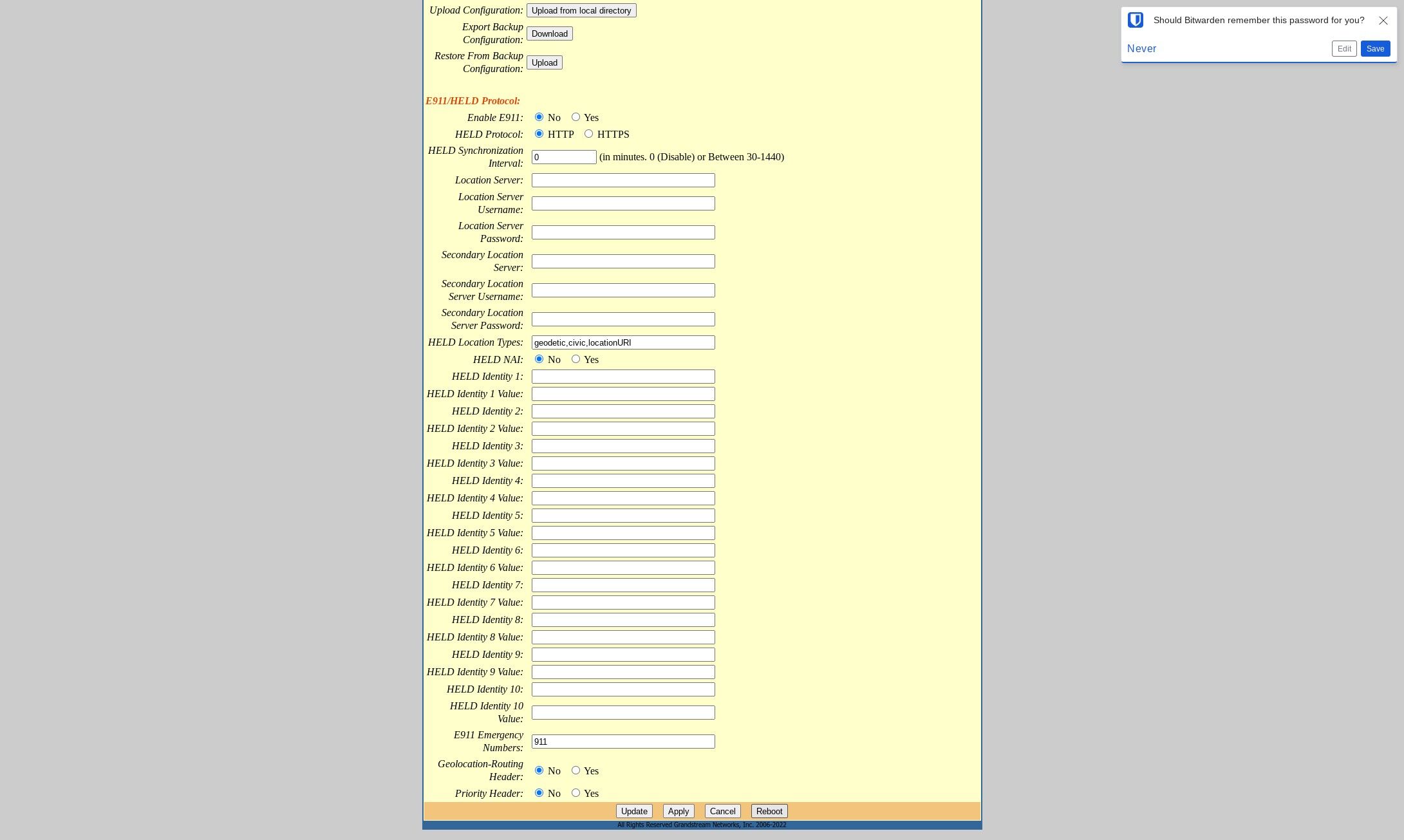Click Upload to restore backup configuration
The height and width of the screenshot is (840, 1404).
click(x=544, y=62)
